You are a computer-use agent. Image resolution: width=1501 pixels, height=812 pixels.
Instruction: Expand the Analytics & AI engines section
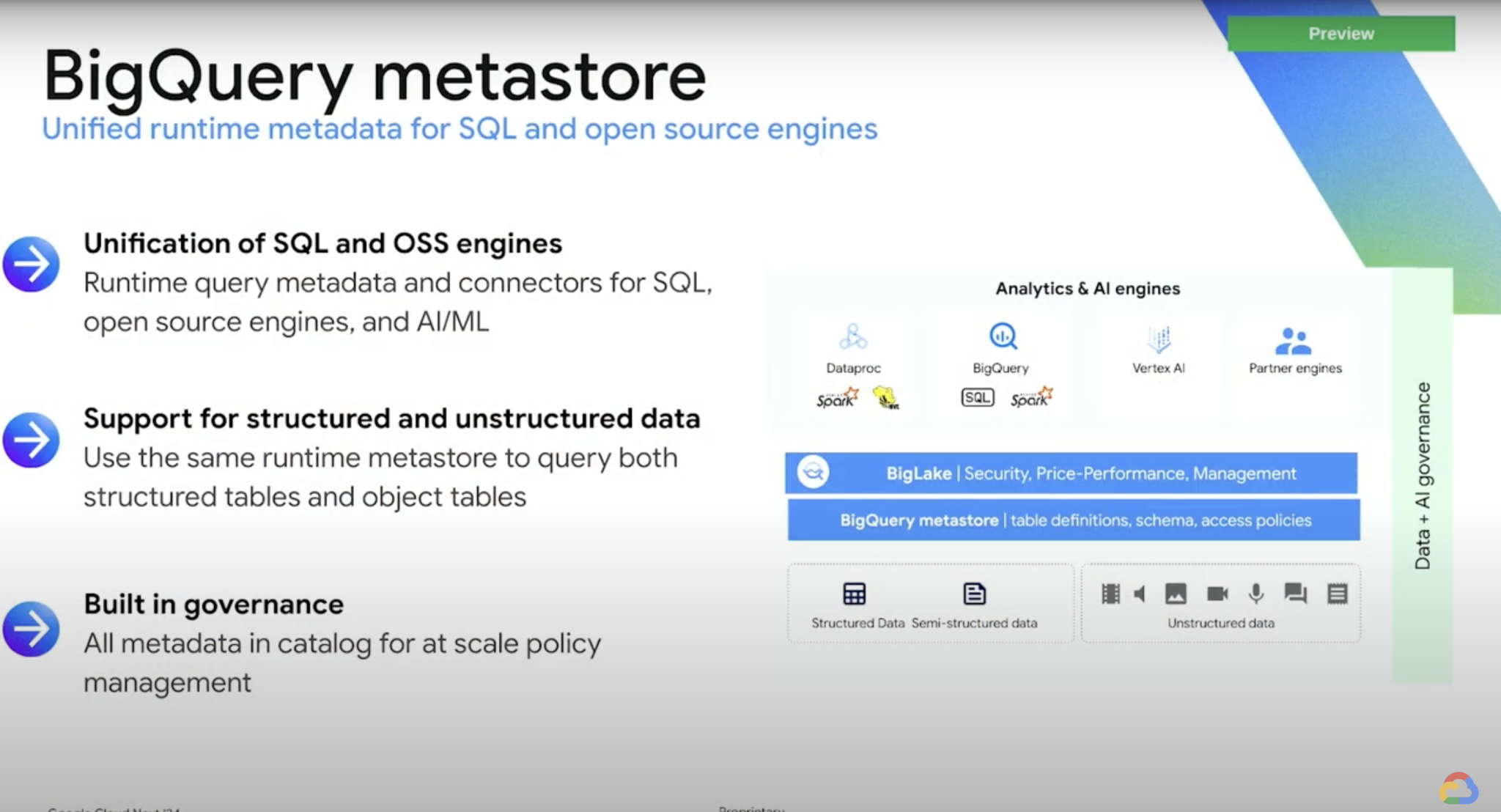click(x=1087, y=288)
